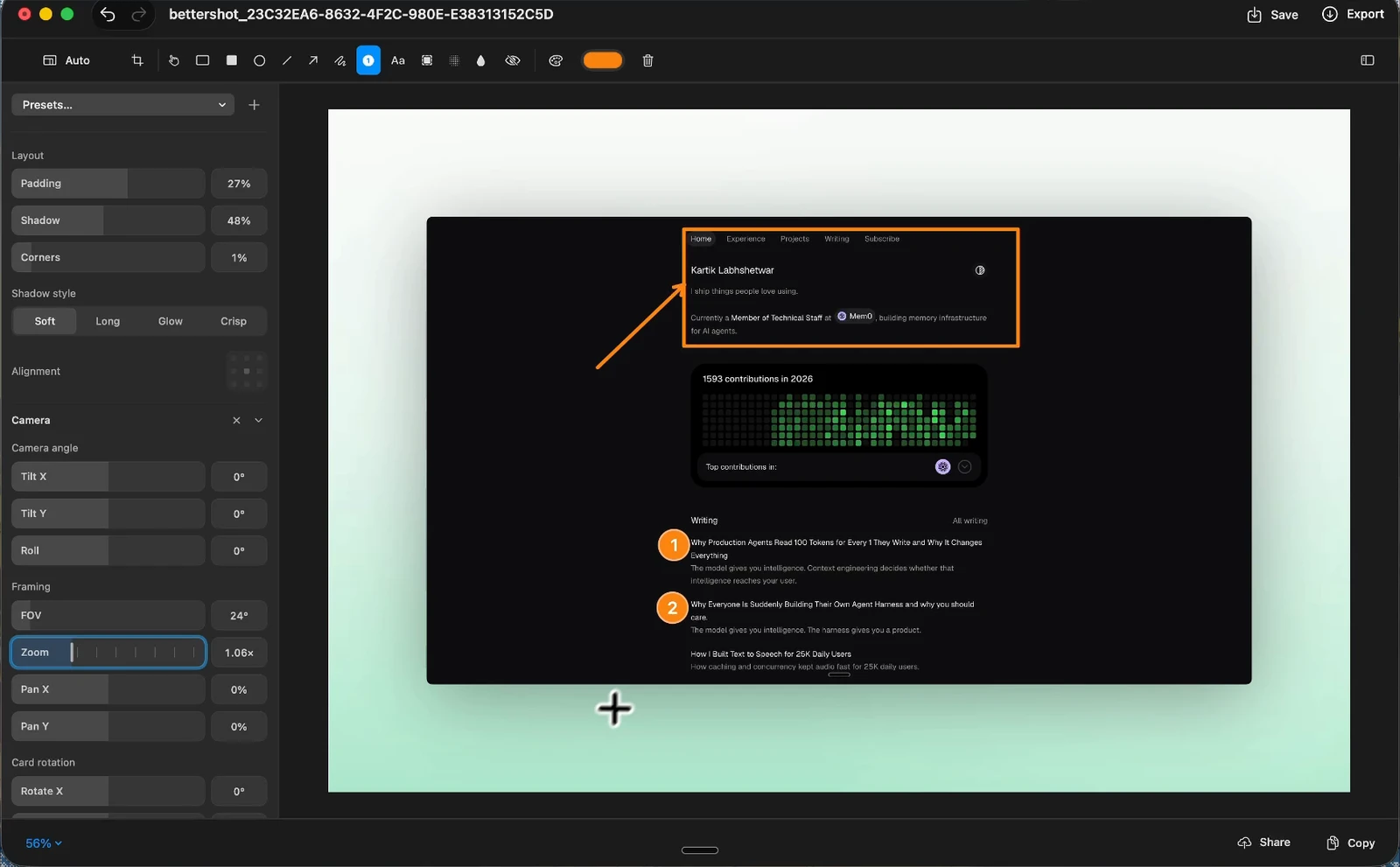Click the Alignment grid selector
Screen dimensions: 1400x867
[247, 371]
